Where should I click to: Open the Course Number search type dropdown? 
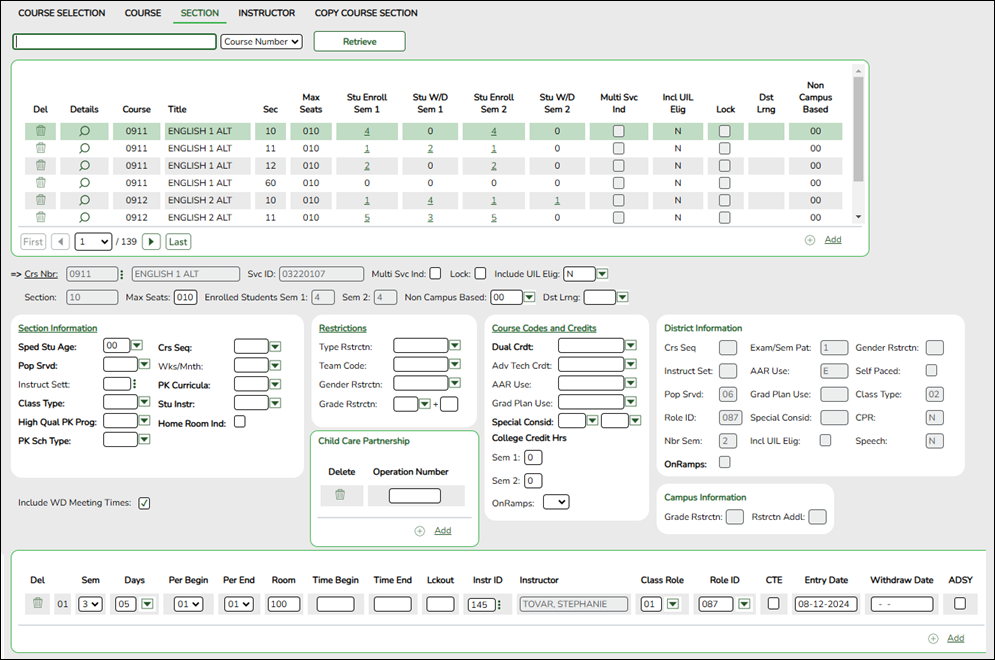[x=260, y=40]
